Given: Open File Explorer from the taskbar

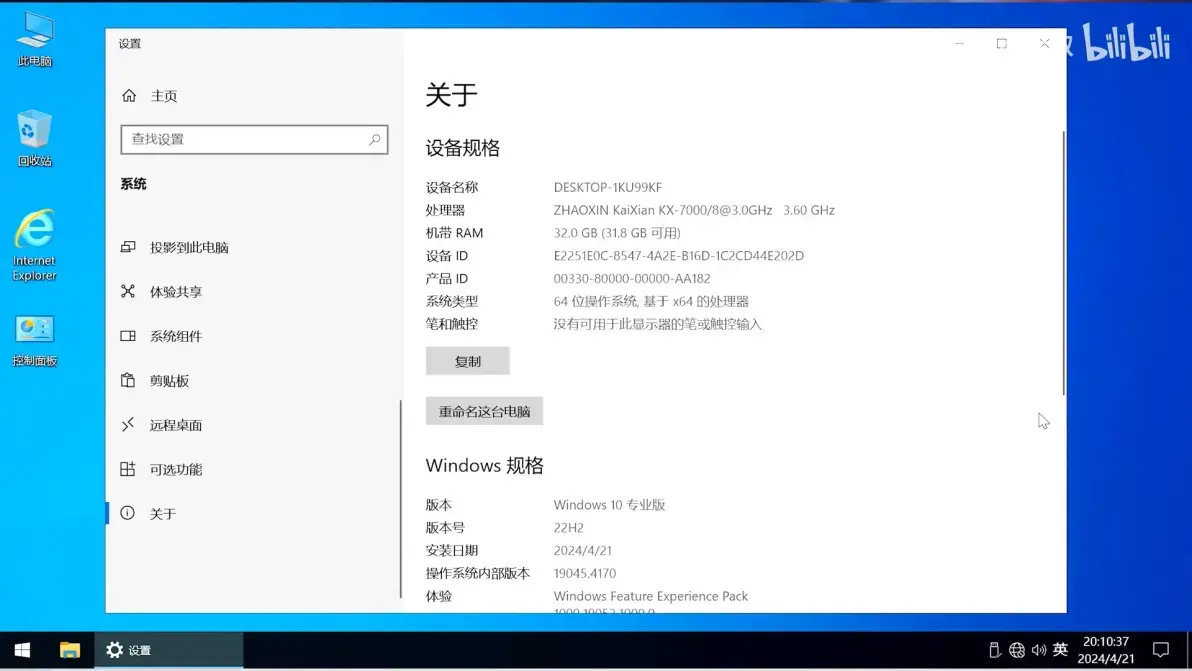Looking at the screenshot, I should (x=70, y=650).
